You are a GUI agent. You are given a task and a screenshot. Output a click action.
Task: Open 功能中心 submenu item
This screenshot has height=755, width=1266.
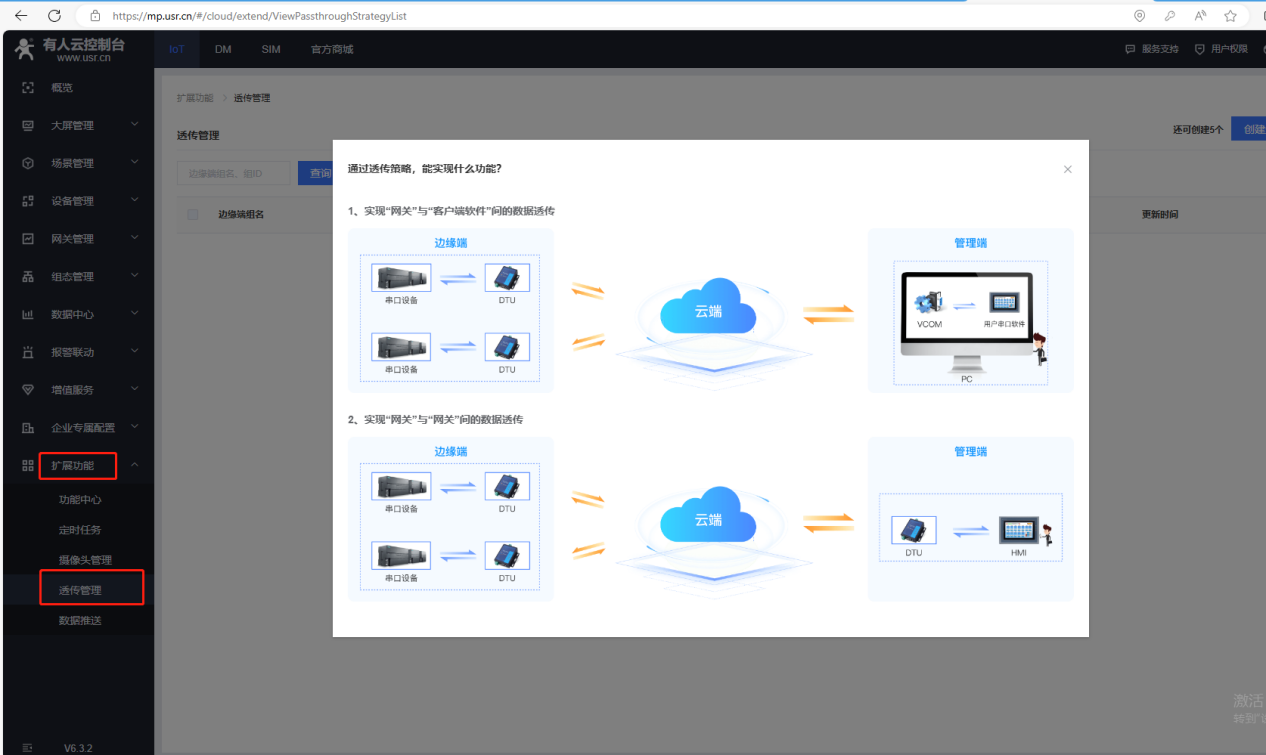click(80, 500)
